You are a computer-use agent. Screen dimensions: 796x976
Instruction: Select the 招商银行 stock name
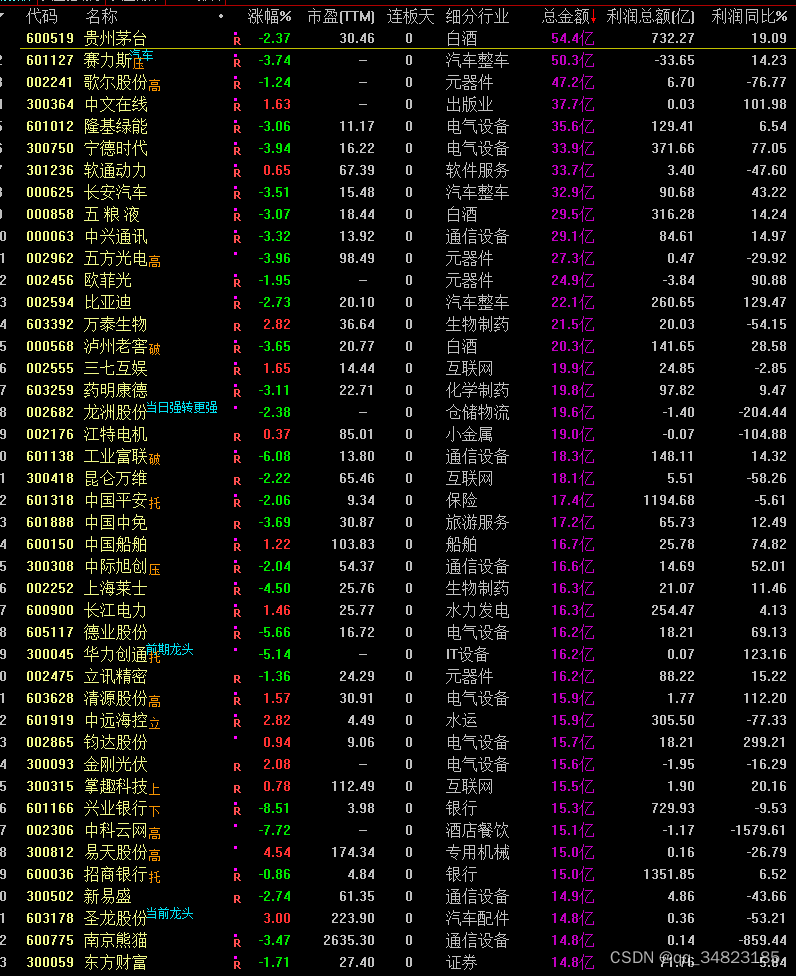click(115, 875)
